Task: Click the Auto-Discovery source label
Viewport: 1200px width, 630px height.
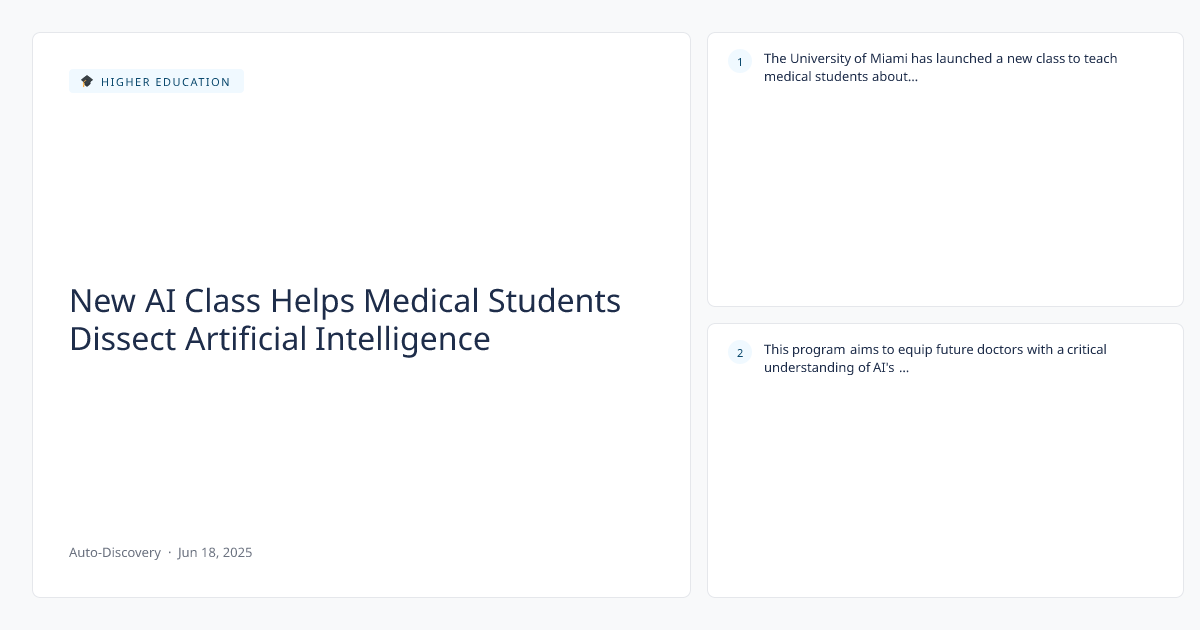Action: click(x=115, y=552)
